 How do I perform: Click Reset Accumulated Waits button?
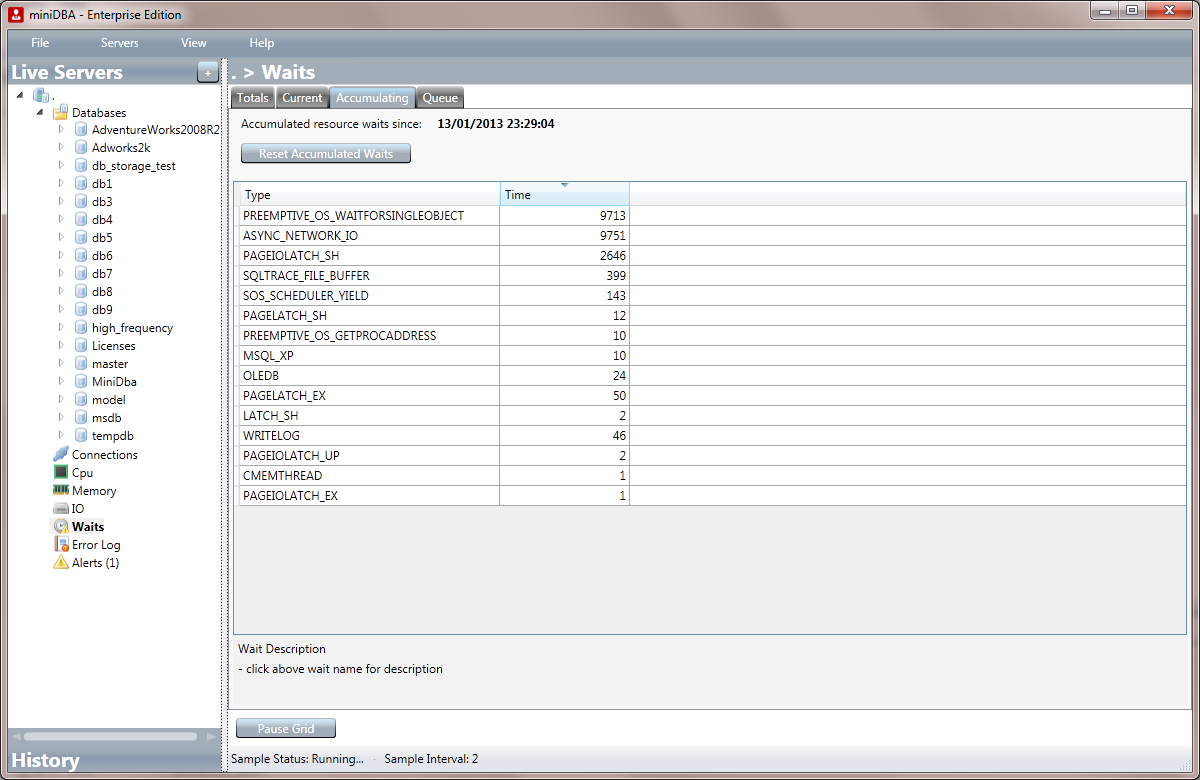click(x=326, y=154)
